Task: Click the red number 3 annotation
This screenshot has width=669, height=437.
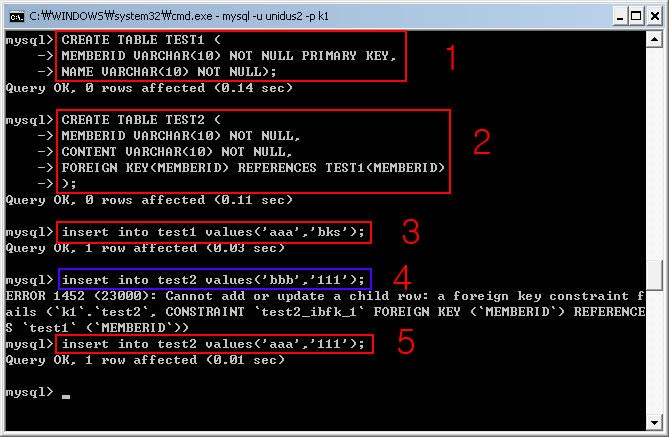Action: pyautogui.click(x=411, y=232)
